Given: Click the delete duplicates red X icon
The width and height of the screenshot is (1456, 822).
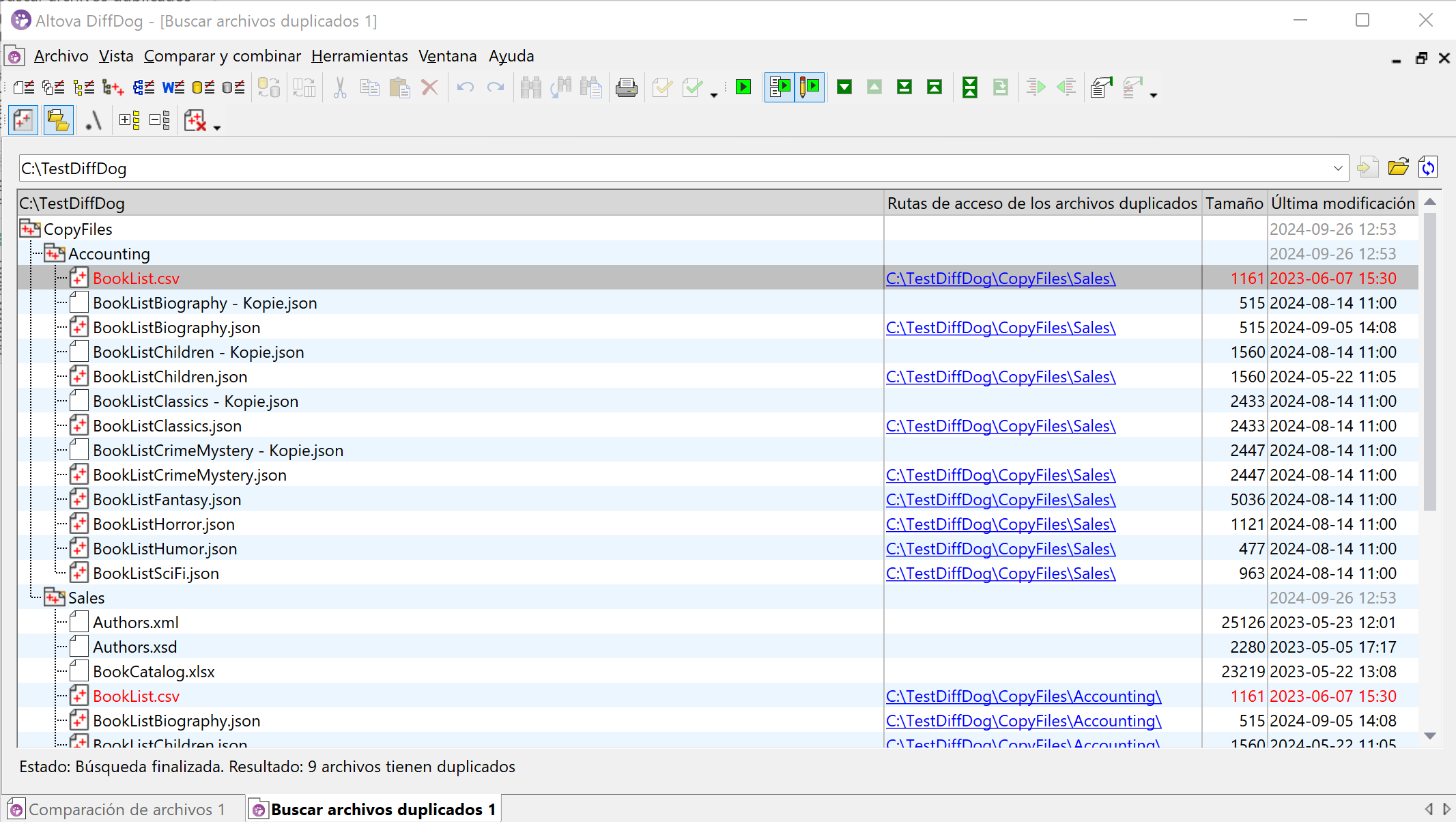Looking at the screenshot, I should tap(195, 121).
